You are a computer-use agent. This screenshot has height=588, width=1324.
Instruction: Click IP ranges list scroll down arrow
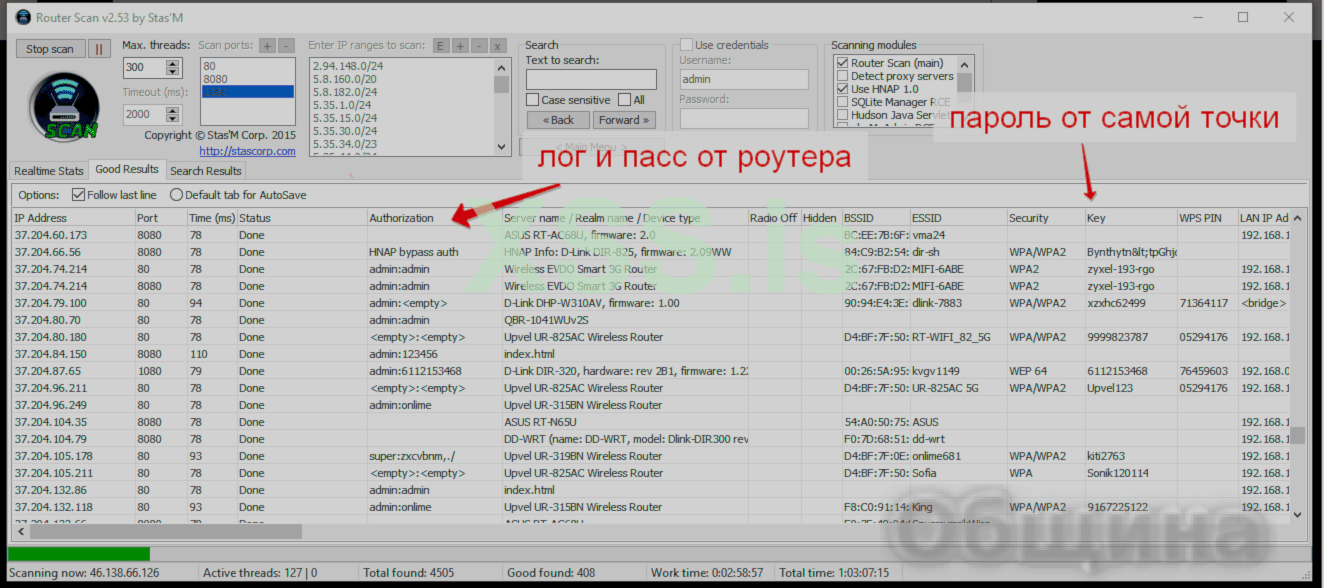(x=502, y=148)
